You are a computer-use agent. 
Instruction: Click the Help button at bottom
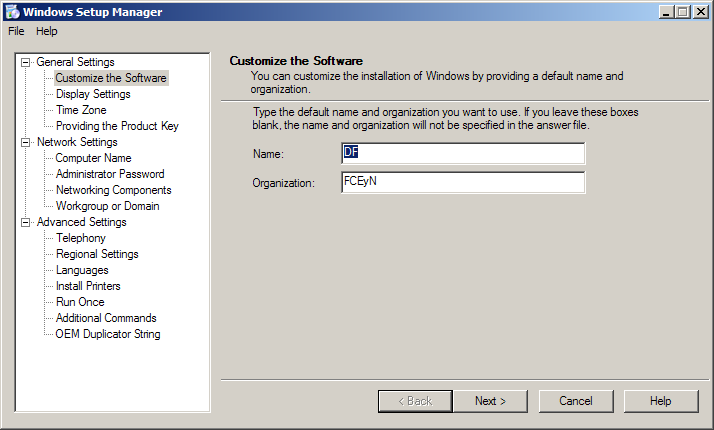coord(661,401)
